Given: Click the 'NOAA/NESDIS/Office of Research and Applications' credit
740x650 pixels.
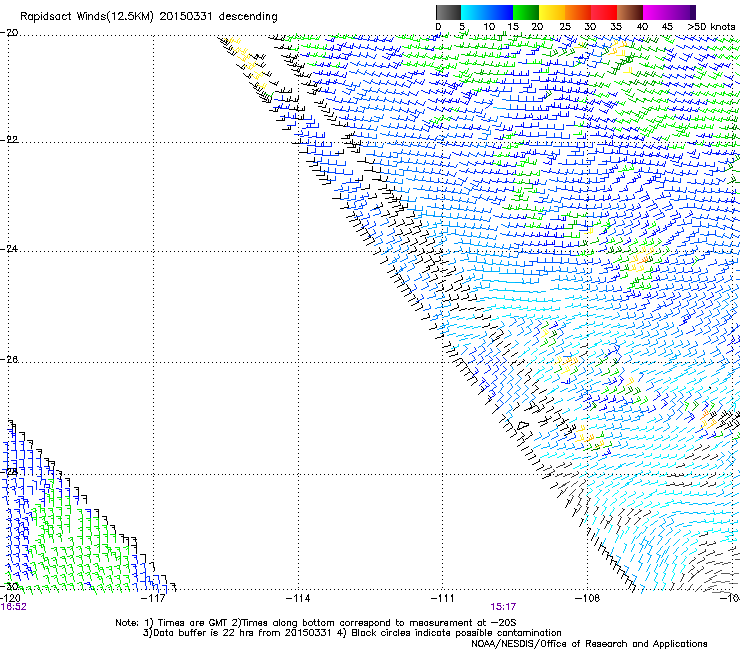Looking at the screenshot, I should pyautogui.click(x=589, y=644).
